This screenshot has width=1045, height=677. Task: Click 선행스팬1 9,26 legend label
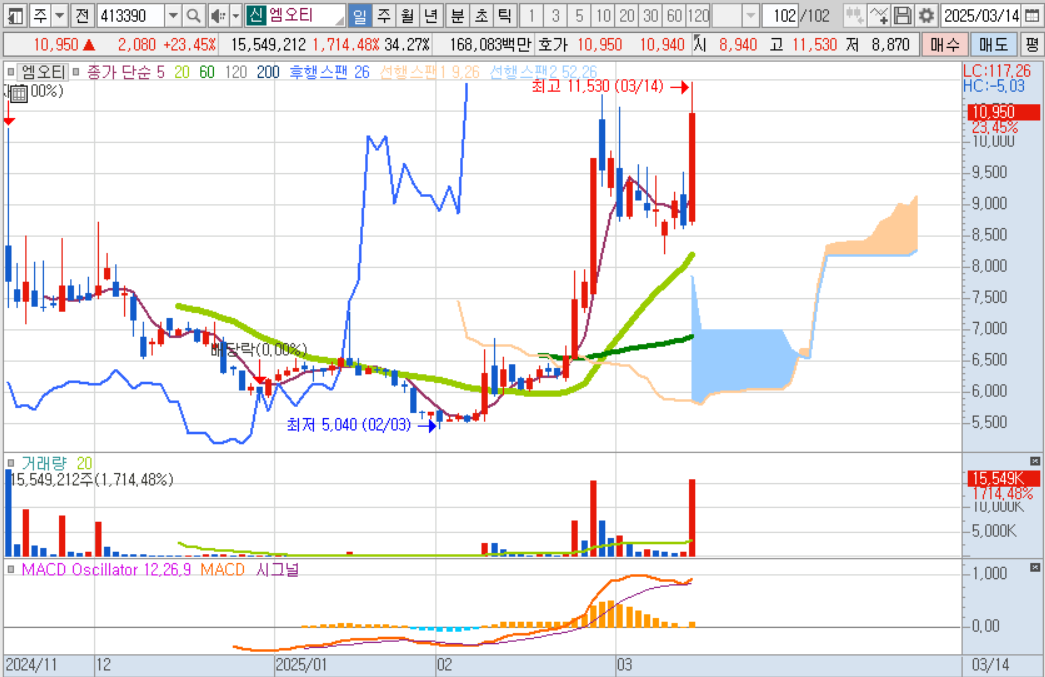coord(430,71)
